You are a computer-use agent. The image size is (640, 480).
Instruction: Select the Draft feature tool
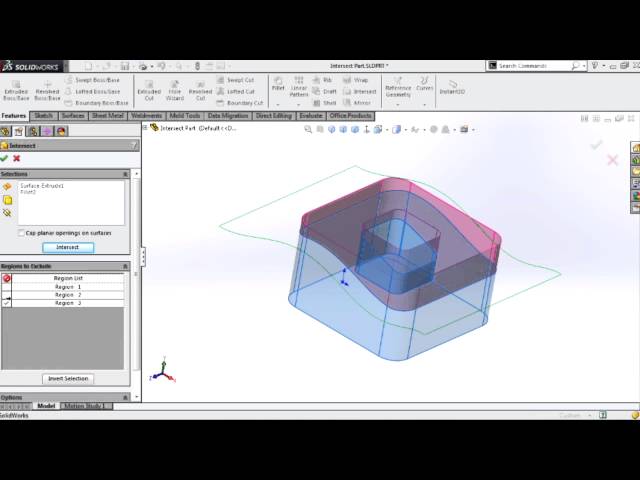(x=325, y=91)
